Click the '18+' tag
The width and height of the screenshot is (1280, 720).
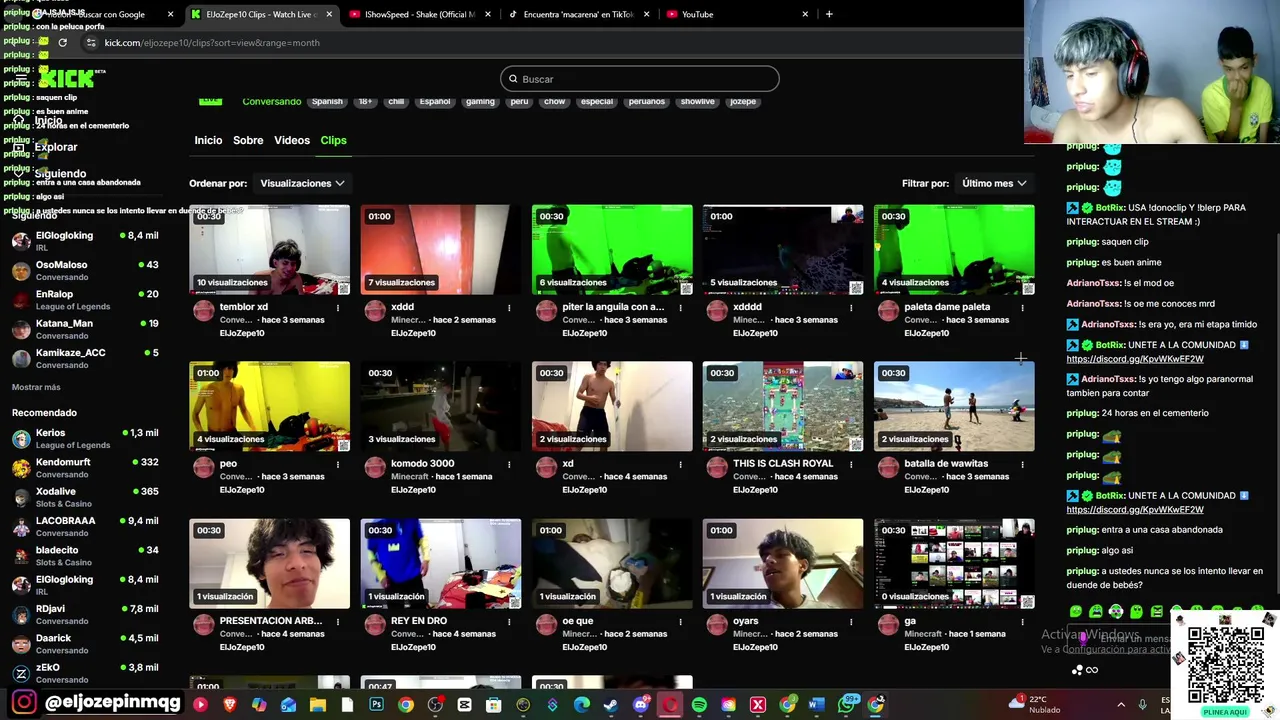click(365, 101)
